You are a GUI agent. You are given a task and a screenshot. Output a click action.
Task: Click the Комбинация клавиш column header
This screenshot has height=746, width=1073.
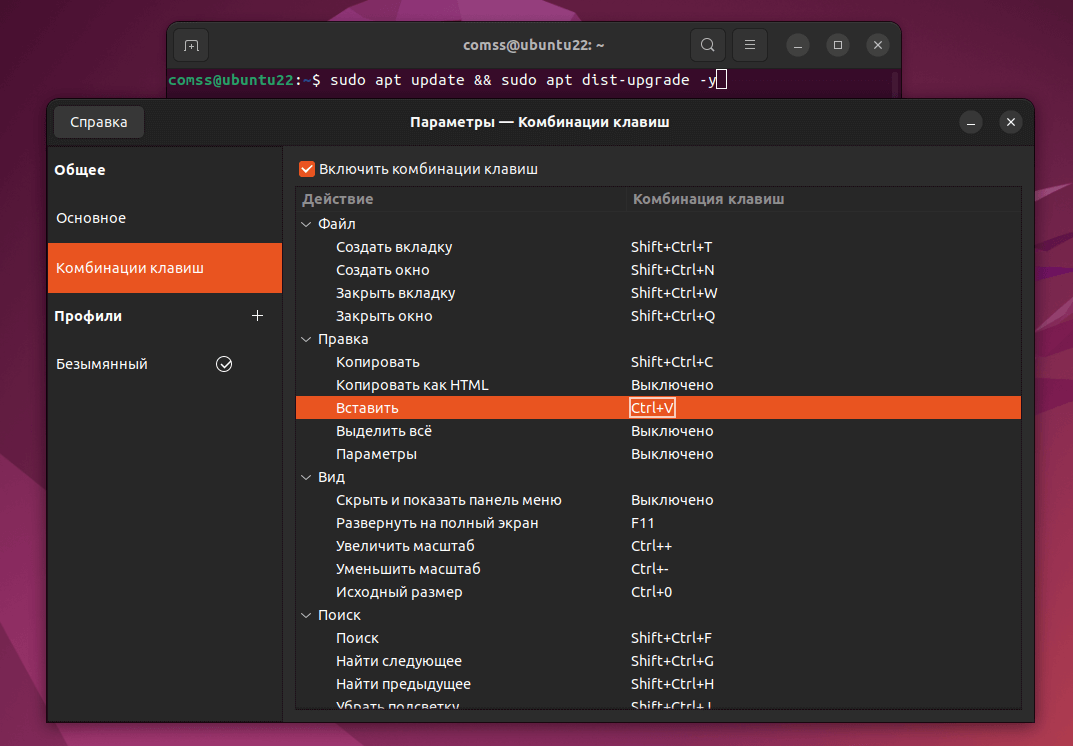(708, 199)
